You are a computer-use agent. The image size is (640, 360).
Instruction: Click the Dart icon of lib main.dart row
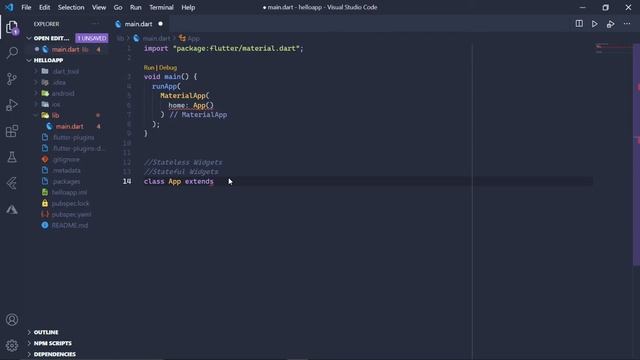point(50,127)
